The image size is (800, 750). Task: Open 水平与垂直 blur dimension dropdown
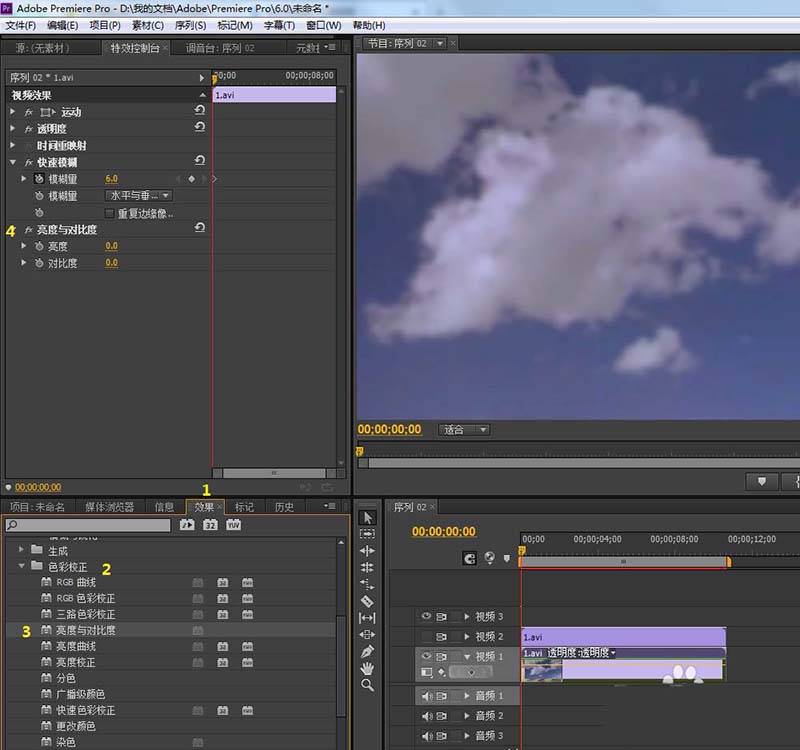139,195
